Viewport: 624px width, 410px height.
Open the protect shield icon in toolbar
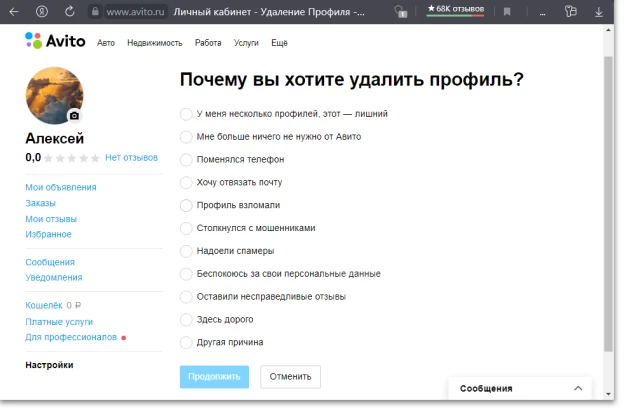pos(400,12)
